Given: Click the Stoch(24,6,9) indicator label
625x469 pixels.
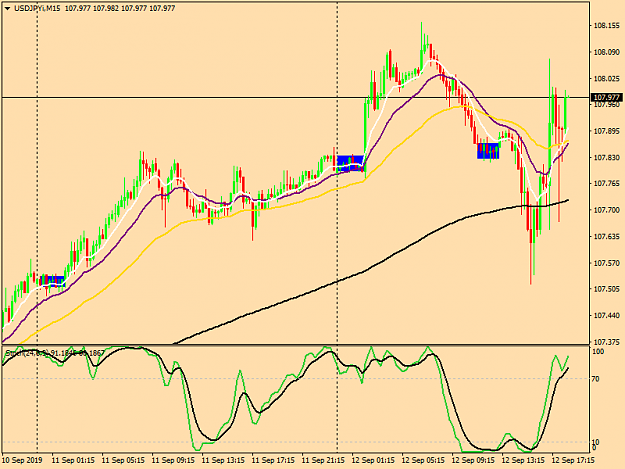Looking at the screenshot, I should pos(27,353).
